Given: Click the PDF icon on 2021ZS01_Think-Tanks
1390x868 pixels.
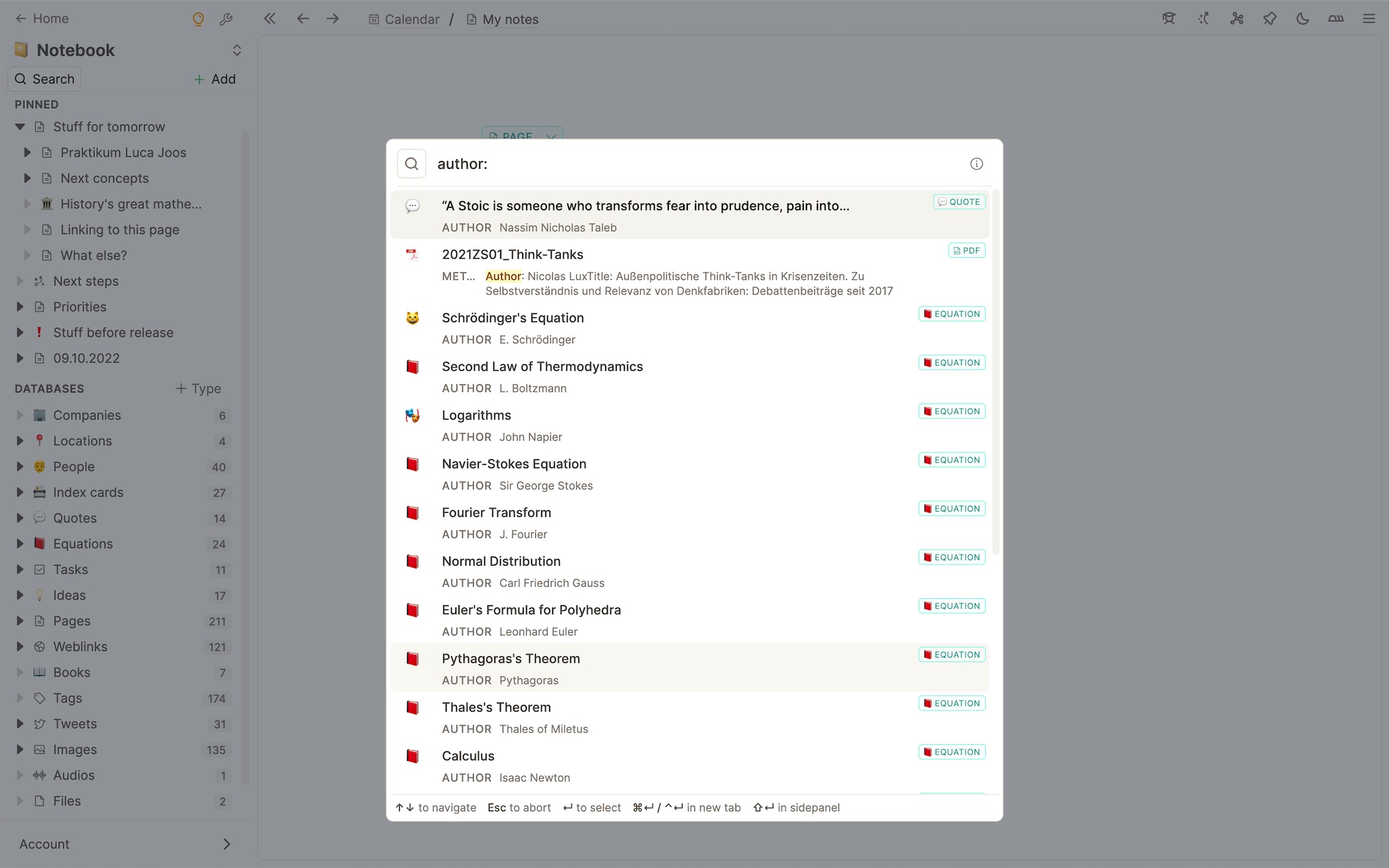Looking at the screenshot, I should 957,250.
